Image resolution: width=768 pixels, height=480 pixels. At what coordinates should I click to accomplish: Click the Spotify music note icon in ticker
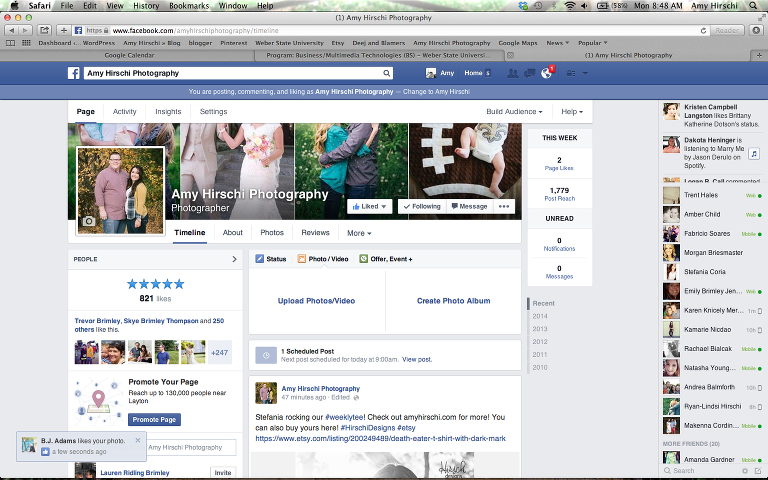tap(754, 154)
